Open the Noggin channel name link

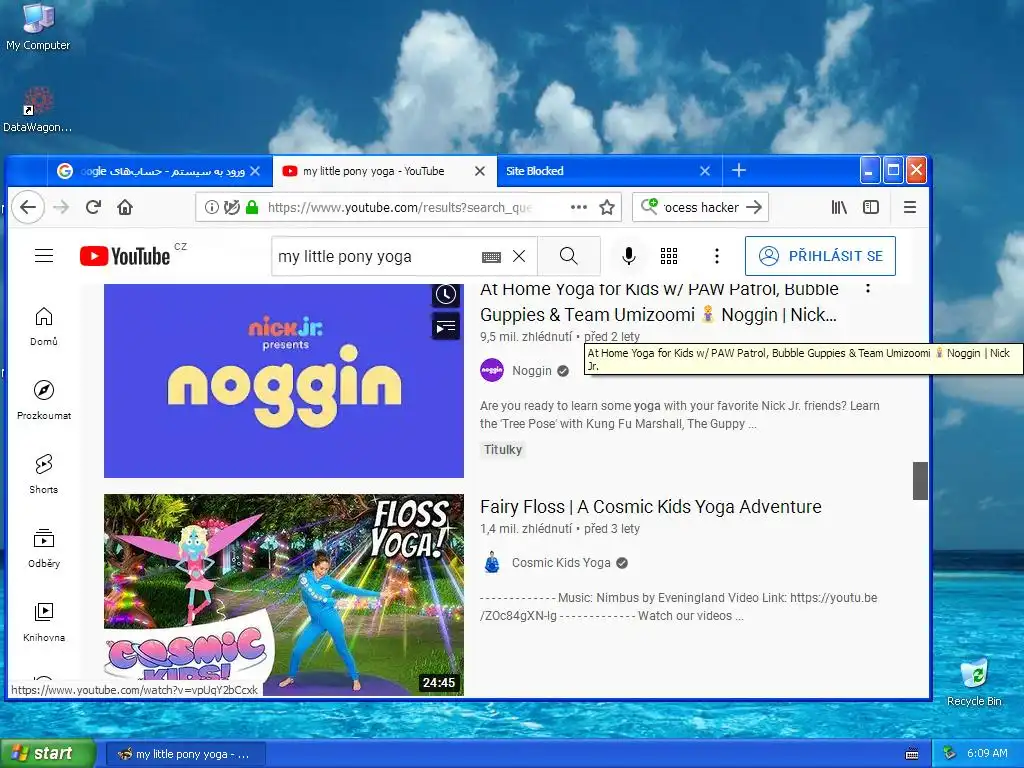tap(532, 371)
